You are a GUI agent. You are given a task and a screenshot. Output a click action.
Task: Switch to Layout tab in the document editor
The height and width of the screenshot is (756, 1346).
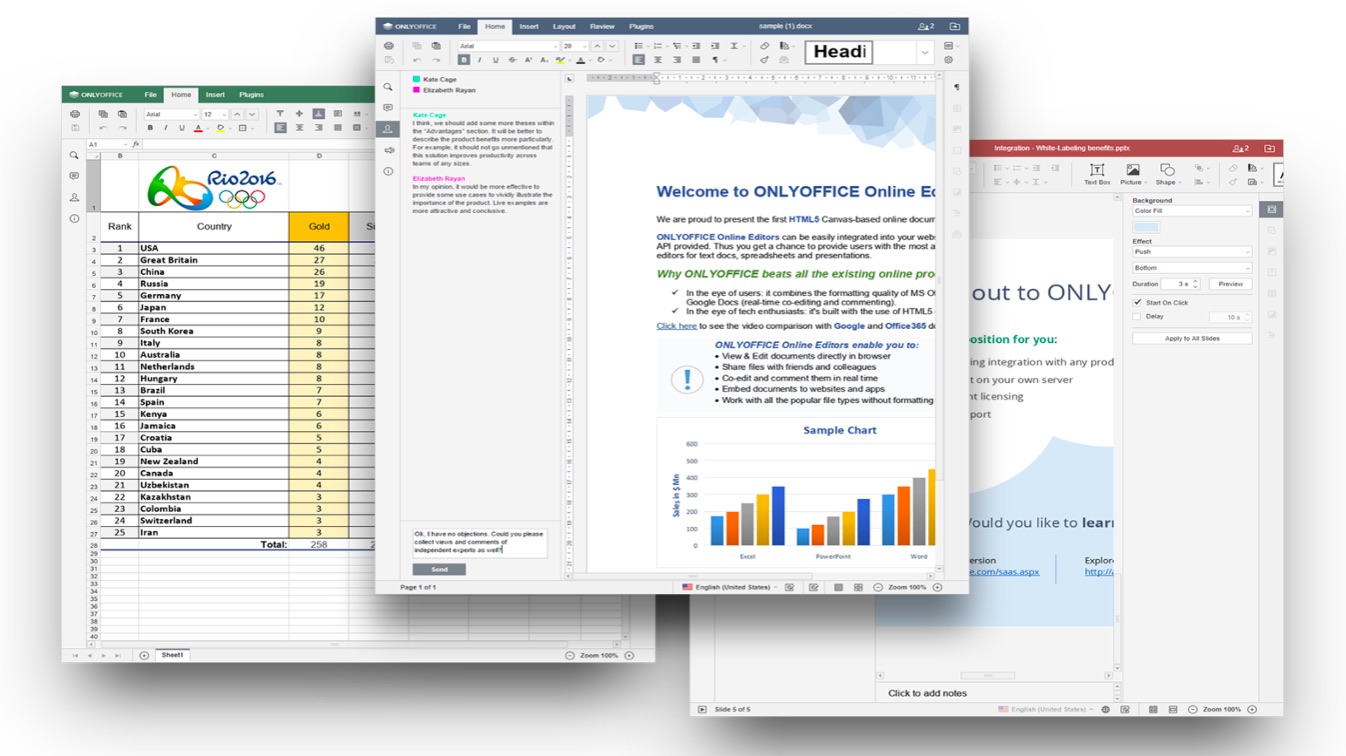(x=564, y=27)
